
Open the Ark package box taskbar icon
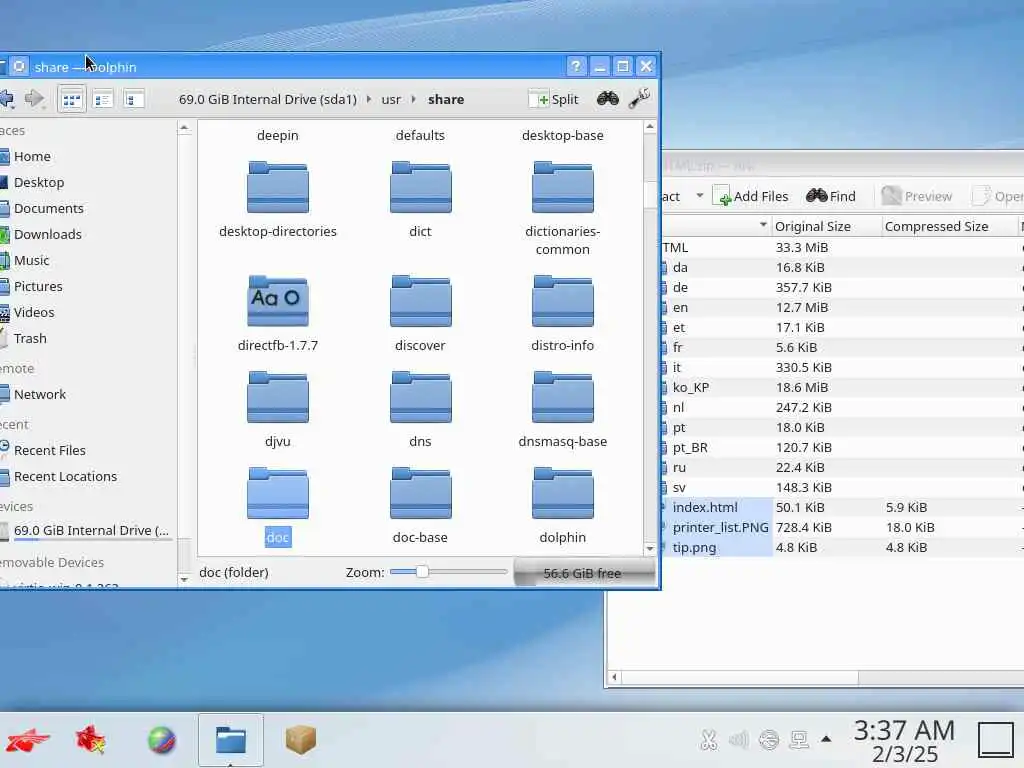click(300, 739)
